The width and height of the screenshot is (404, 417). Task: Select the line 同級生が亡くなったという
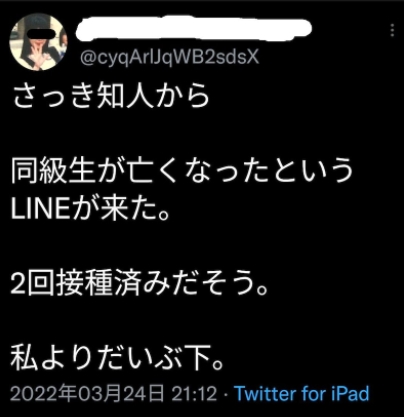click(x=182, y=171)
